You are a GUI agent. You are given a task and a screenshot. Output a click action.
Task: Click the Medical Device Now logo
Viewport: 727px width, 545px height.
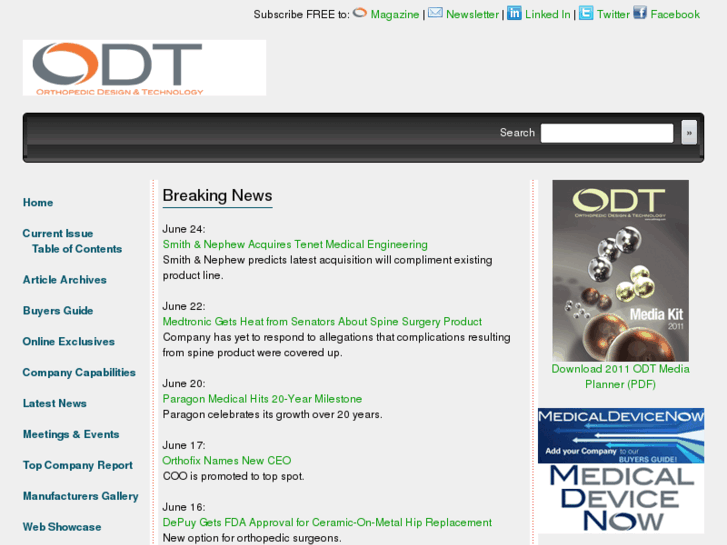point(621,499)
